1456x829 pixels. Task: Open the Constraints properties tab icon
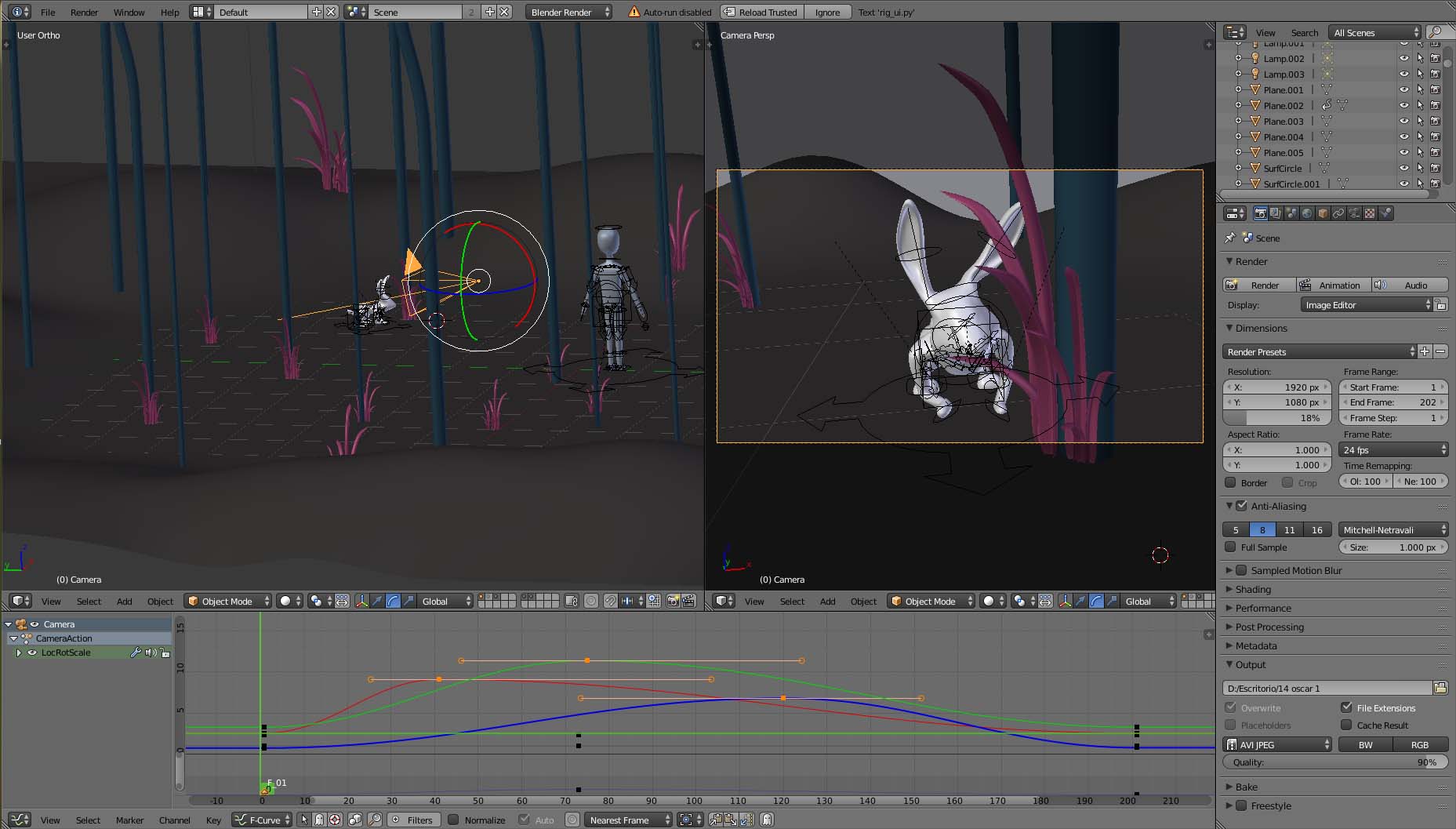point(1338,213)
